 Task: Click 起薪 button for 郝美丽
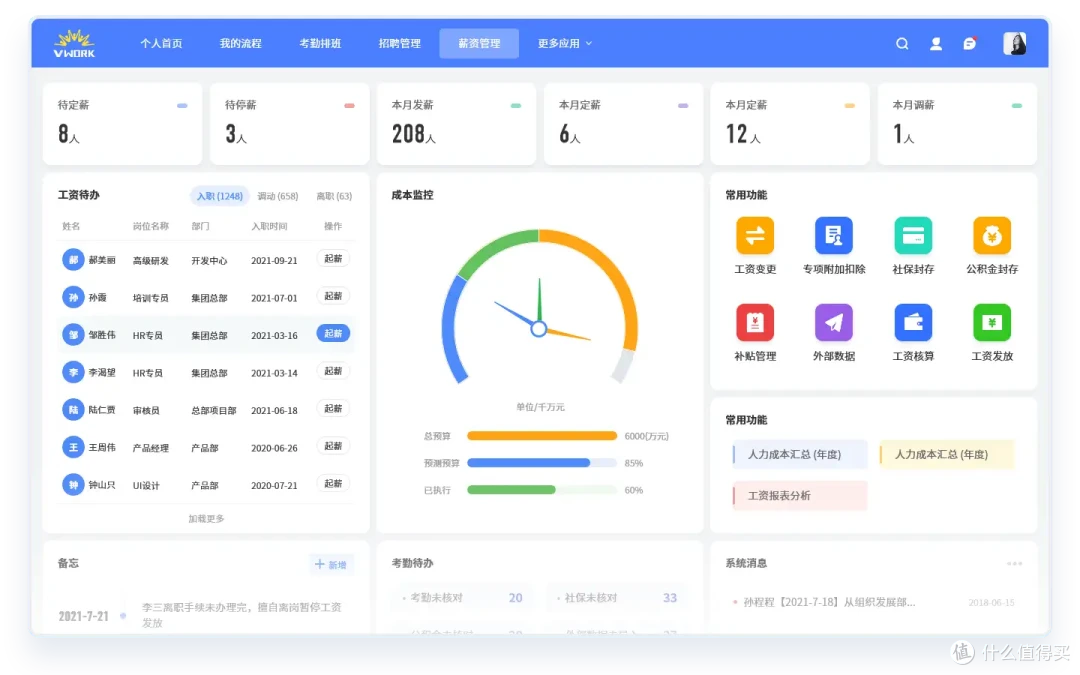pos(333,258)
